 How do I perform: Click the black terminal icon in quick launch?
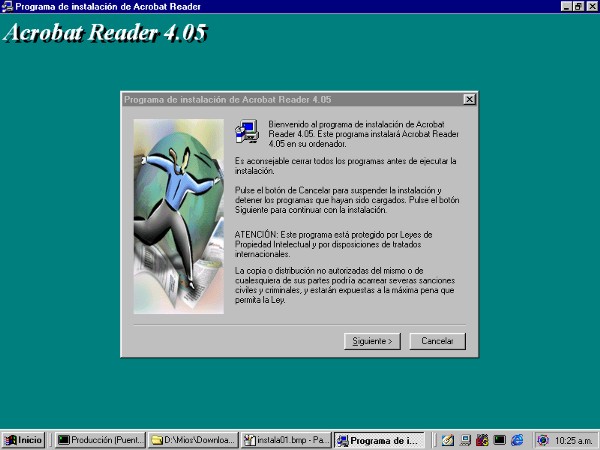click(499, 439)
